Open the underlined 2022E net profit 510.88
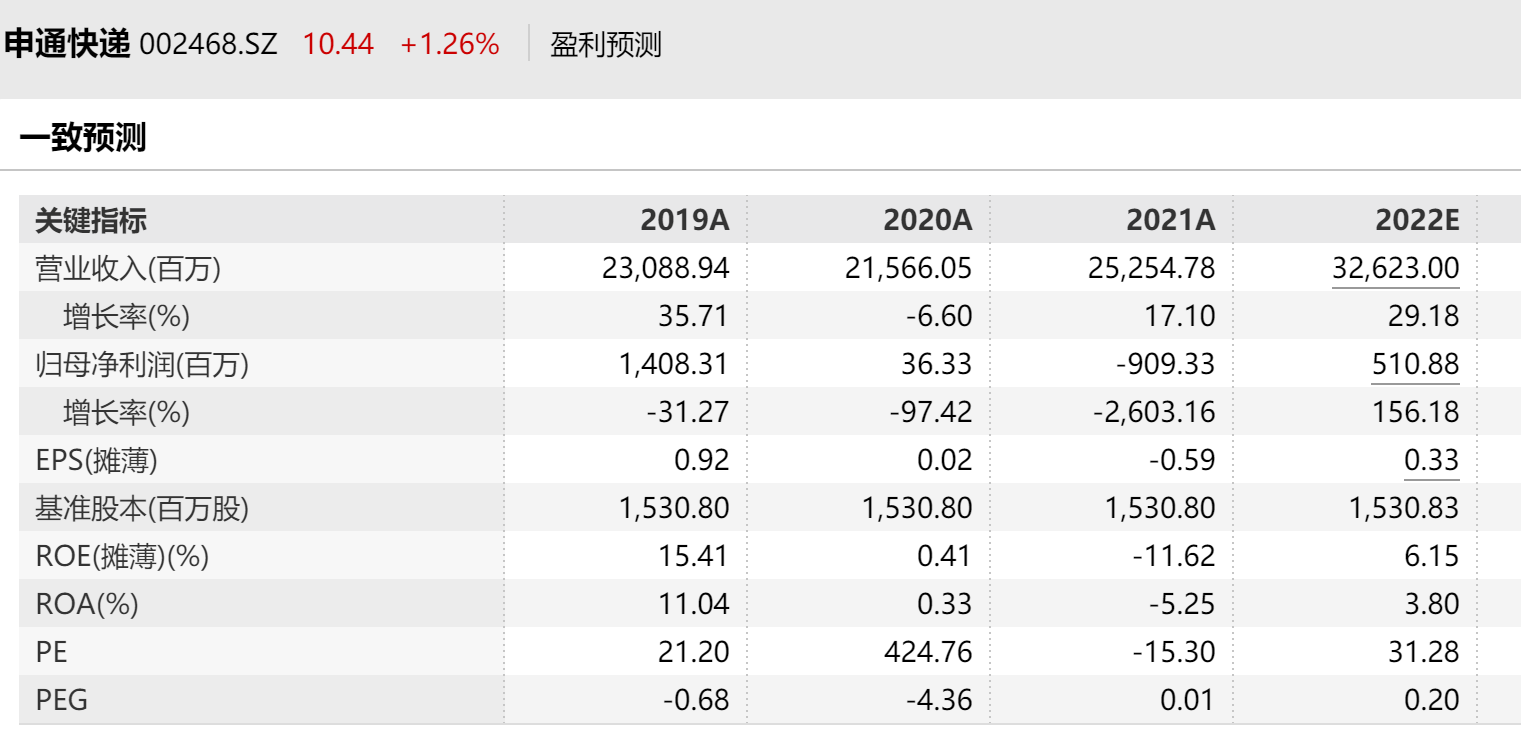Viewport: 1521px width, 745px height. coord(1415,364)
